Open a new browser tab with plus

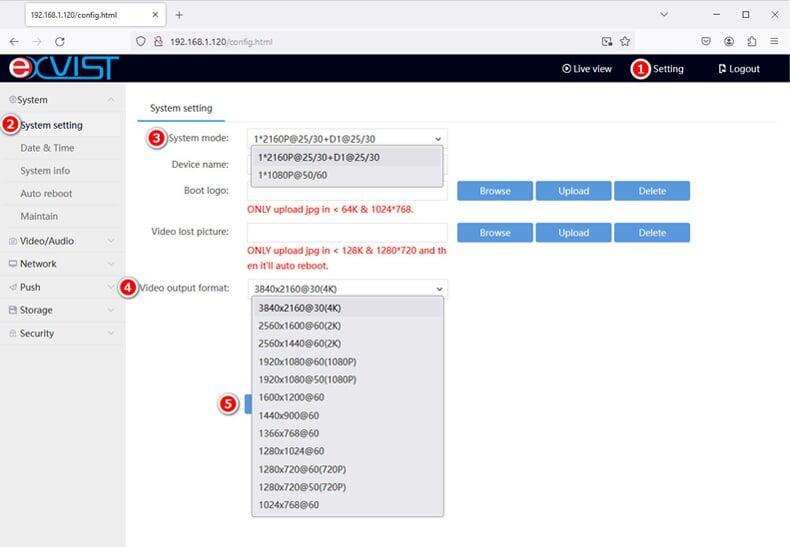(179, 15)
